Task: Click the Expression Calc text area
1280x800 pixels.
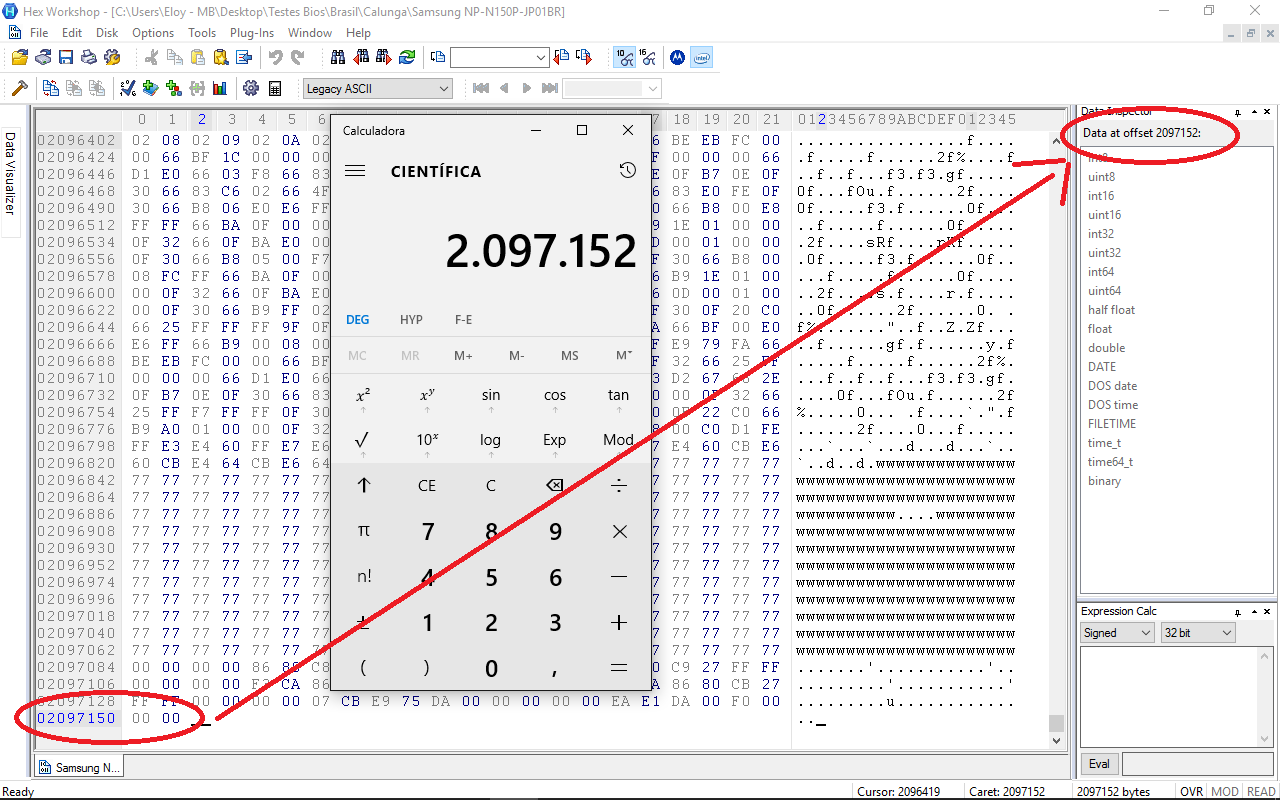Action: [x=1177, y=696]
